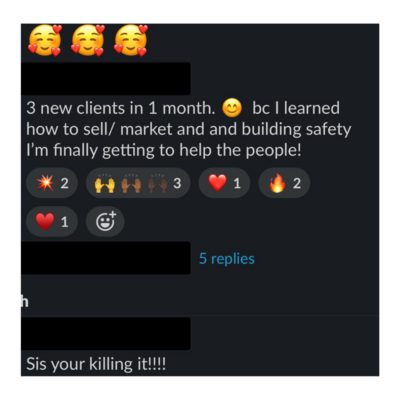
Task: Select the '3 new clients in 1 month' message
Action: tap(189, 129)
